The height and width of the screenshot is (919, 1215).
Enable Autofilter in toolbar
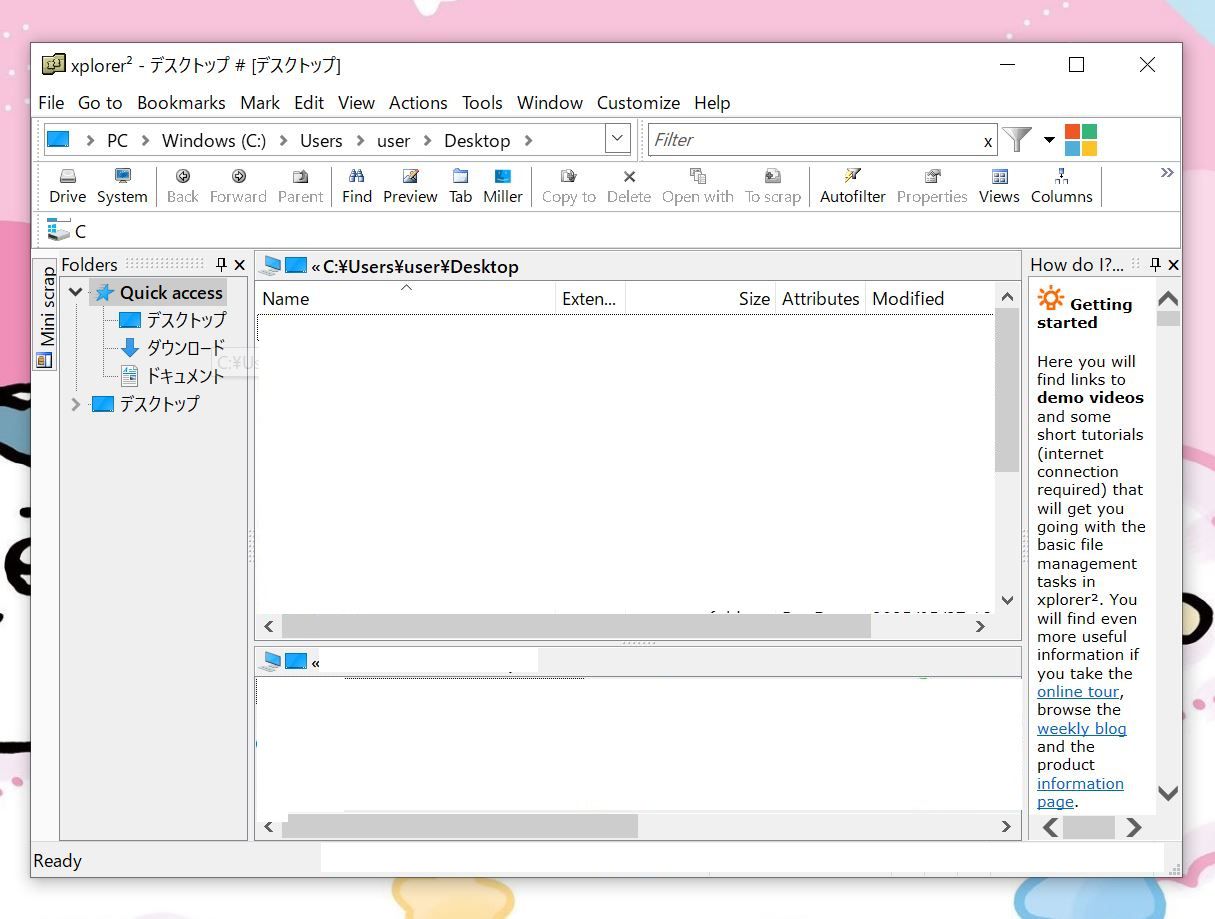[852, 186]
